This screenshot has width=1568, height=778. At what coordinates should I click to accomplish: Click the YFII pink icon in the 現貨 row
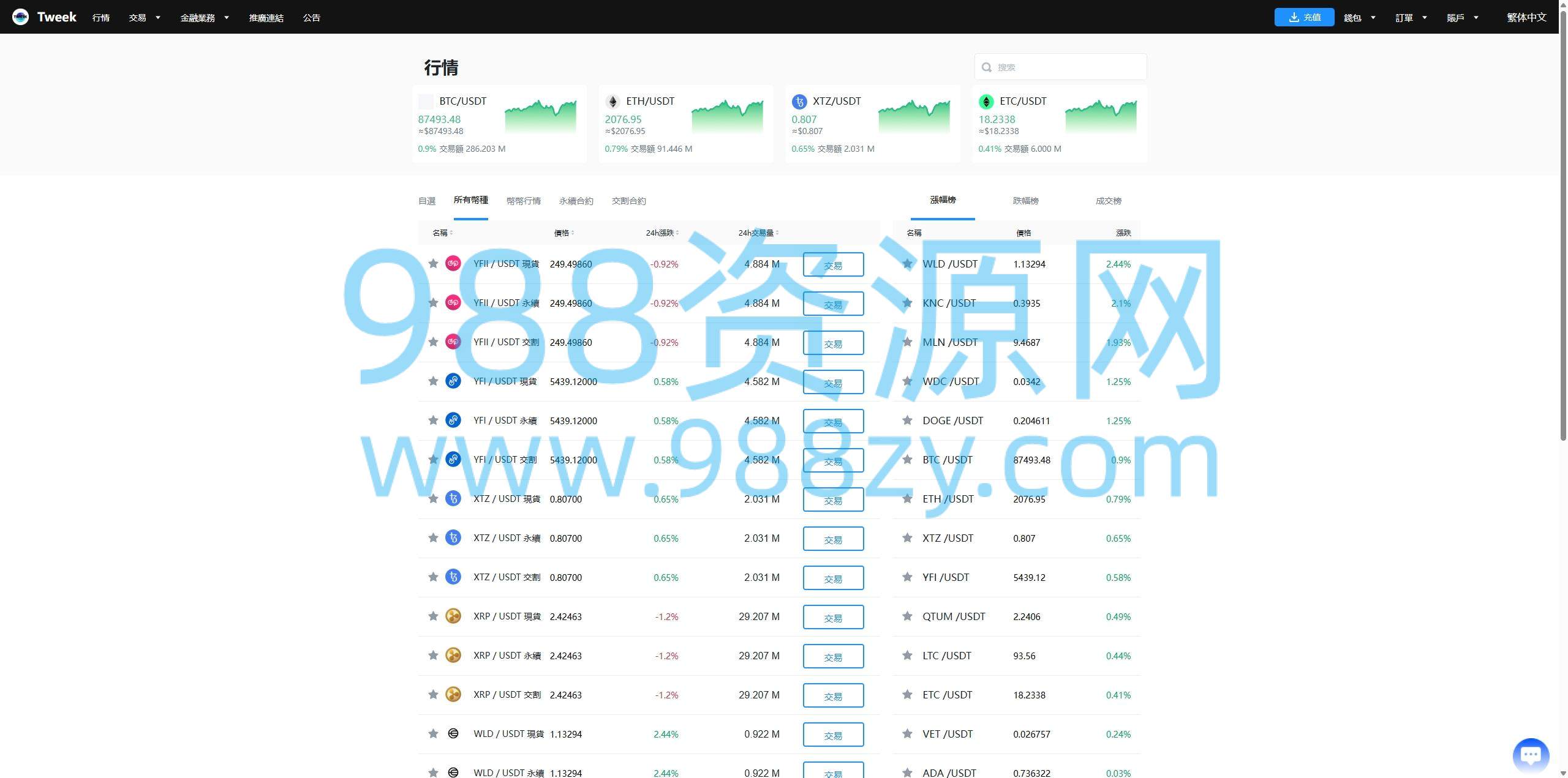[x=453, y=264]
